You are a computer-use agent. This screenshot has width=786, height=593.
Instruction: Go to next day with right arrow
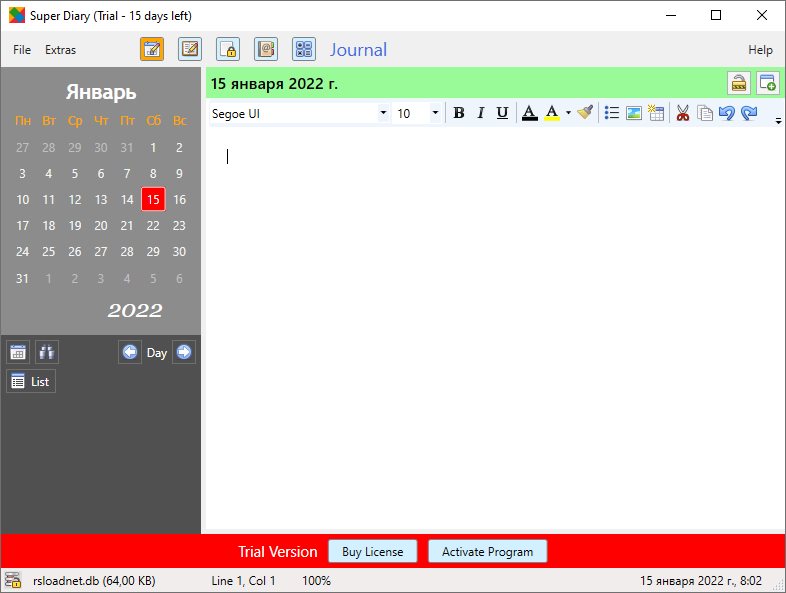click(184, 352)
